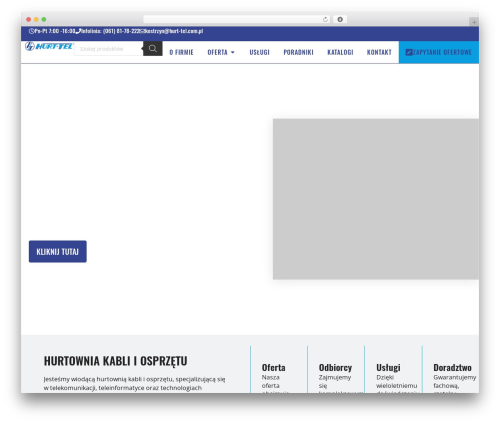
Task: Open the O FIRMIE menu item
Action: click(181, 52)
